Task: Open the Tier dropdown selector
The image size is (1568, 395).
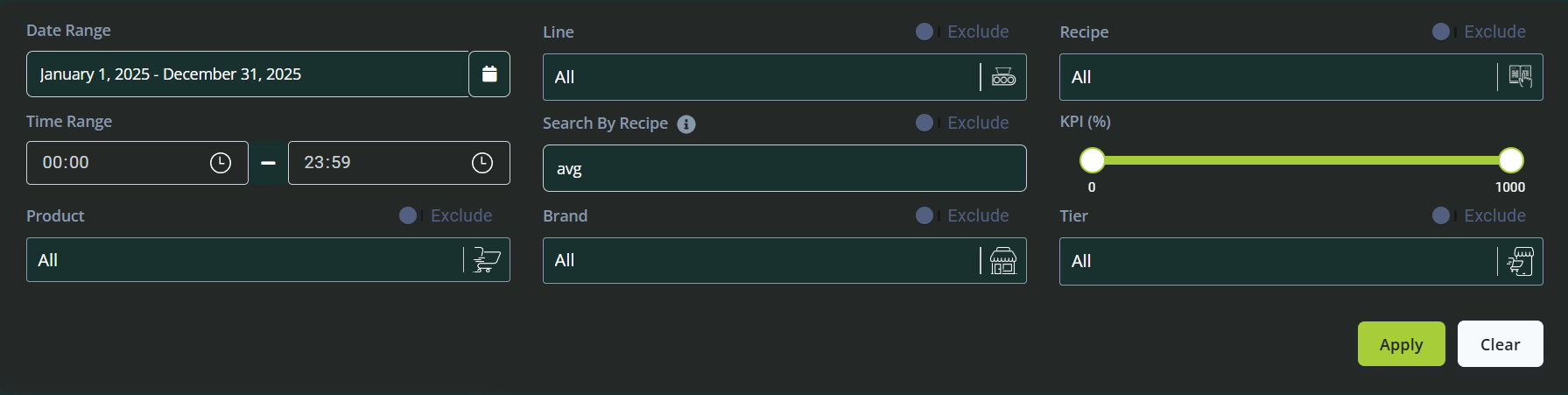Action: (1278, 261)
